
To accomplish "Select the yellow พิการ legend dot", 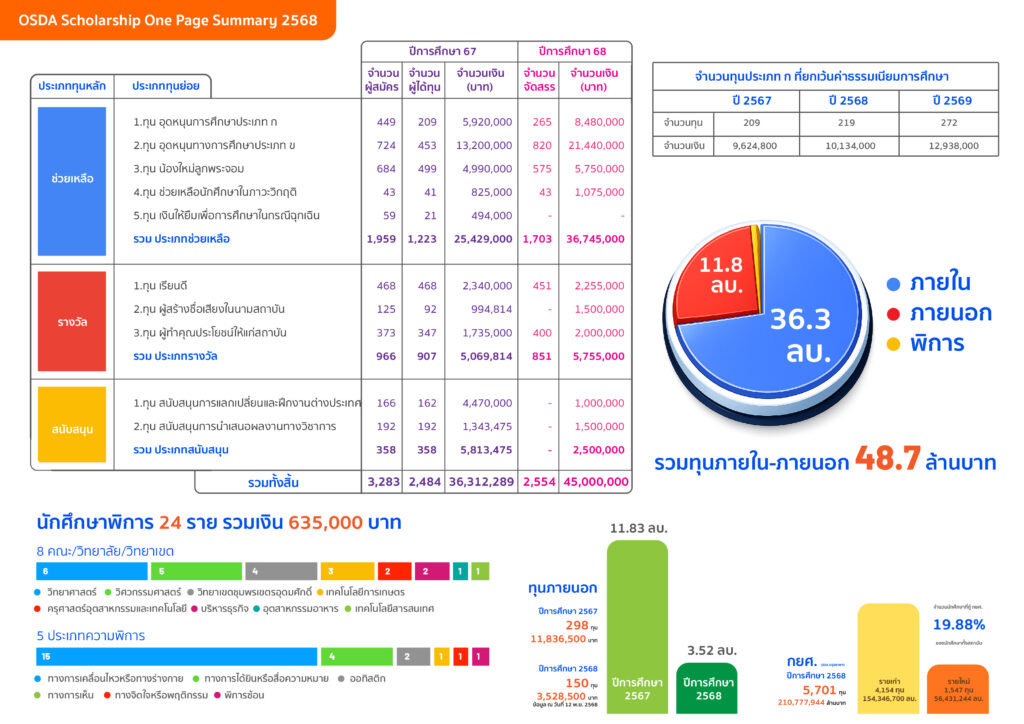I will (892, 345).
